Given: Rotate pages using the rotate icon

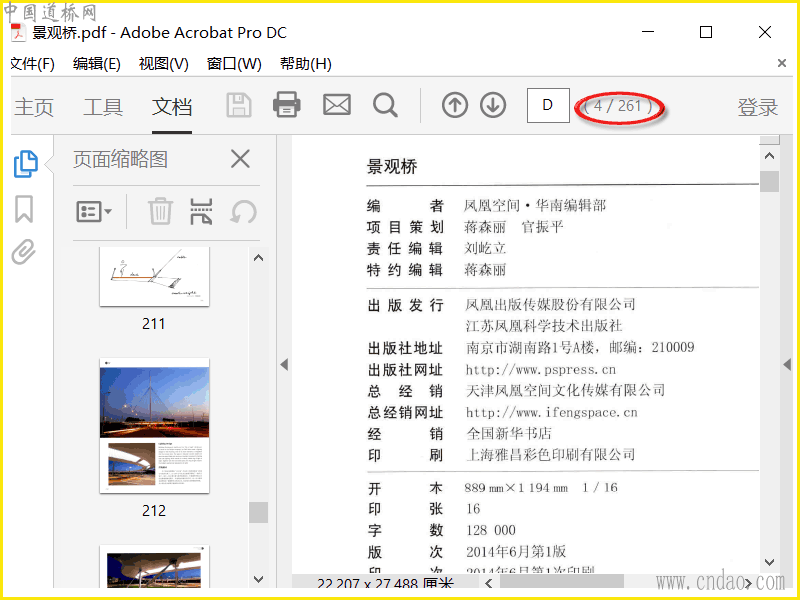Looking at the screenshot, I should 243,211.
